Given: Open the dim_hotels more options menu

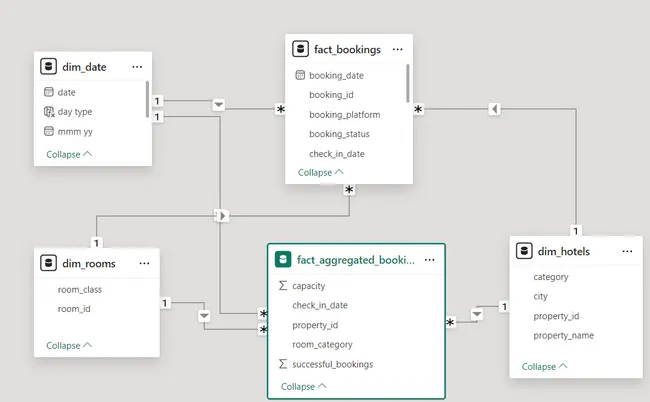Looking at the screenshot, I should click(x=628, y=252).
